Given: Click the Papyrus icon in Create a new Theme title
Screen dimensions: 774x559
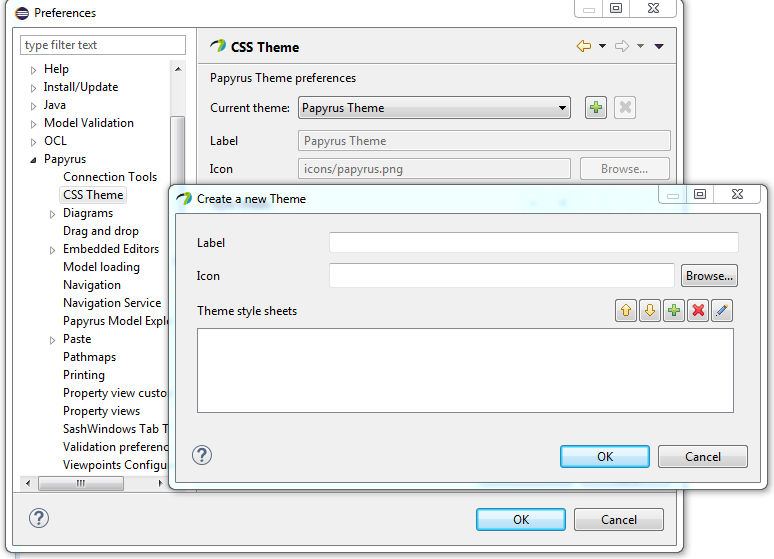Looking at the screenshot, I should tap(184, 199).
